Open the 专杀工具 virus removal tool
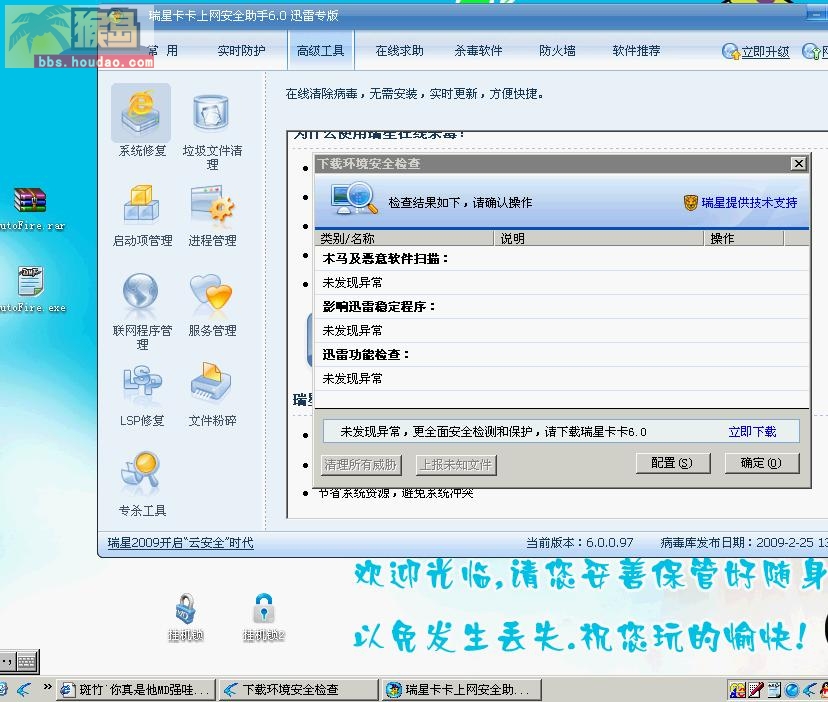828x702 pixels. pyautogui.click(x=142, y=484)
